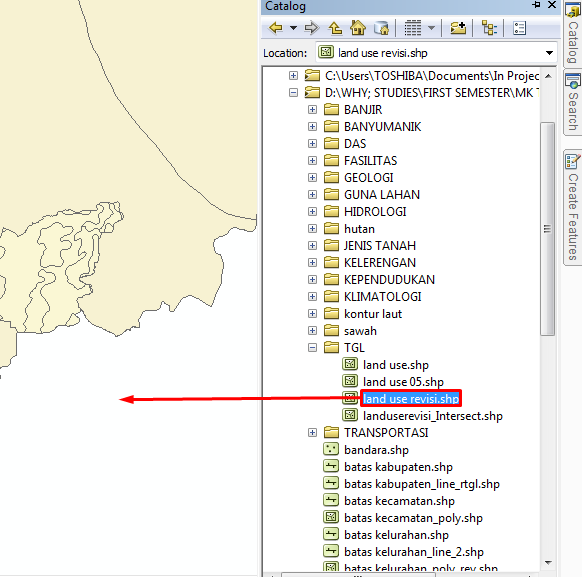This screenshot has width=582, height=577.
Task: Switch to the Search side tab
Action: coord(573,102)
